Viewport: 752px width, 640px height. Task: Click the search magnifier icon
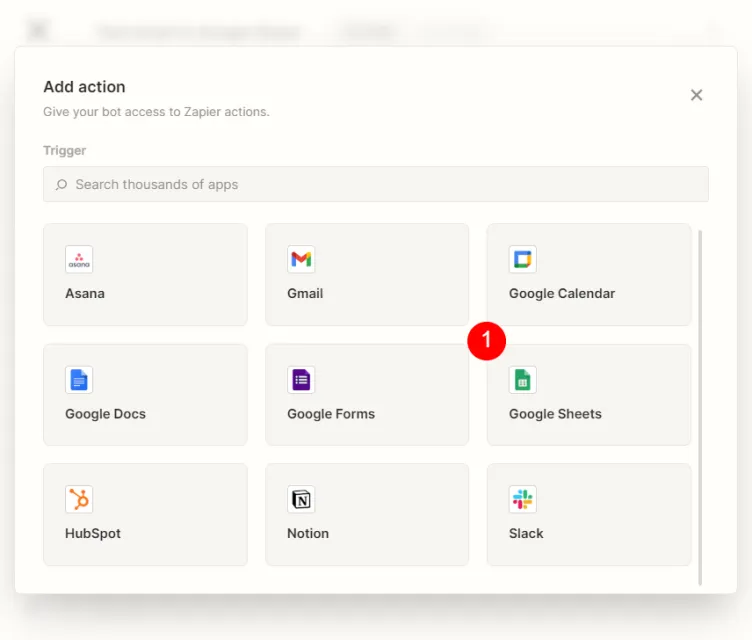pyautogui.click(x=61, y=184)
